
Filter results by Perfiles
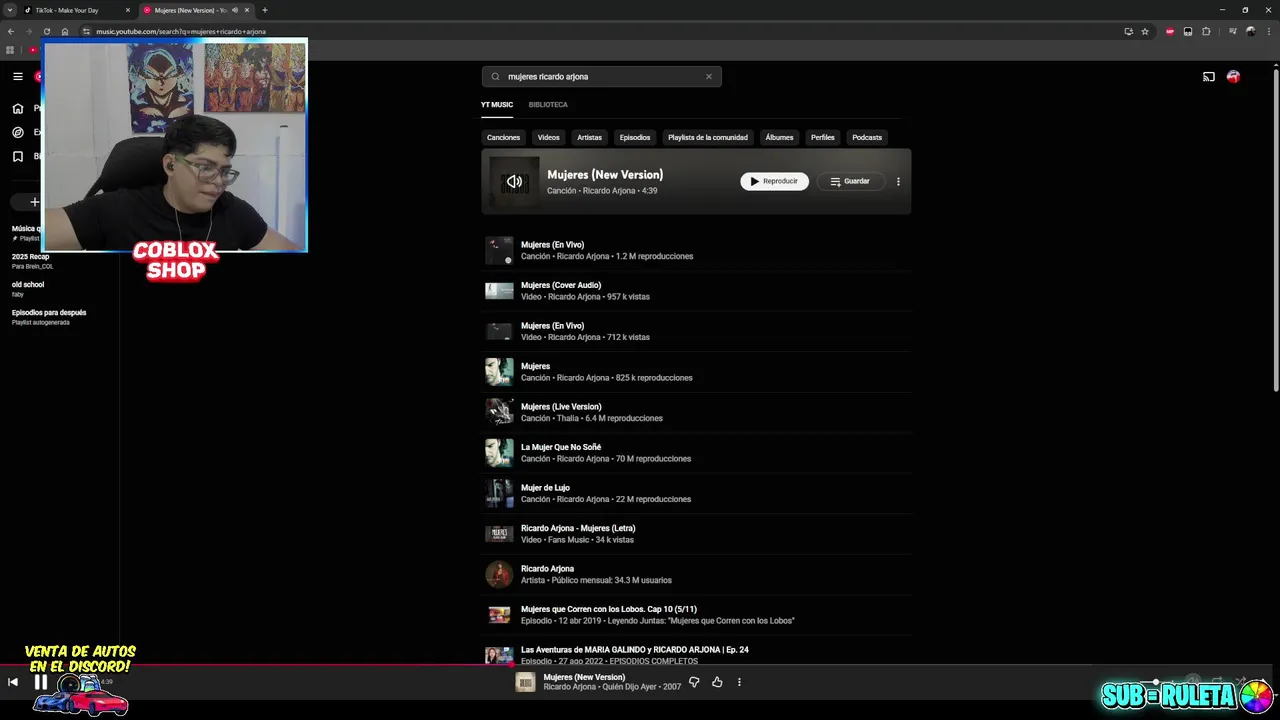823,137
